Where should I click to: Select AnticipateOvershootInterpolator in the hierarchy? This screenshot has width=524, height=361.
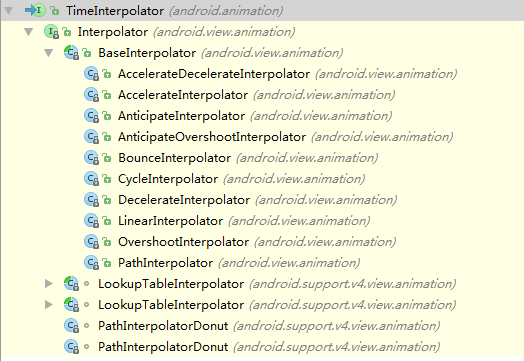(x=212, y=137)
